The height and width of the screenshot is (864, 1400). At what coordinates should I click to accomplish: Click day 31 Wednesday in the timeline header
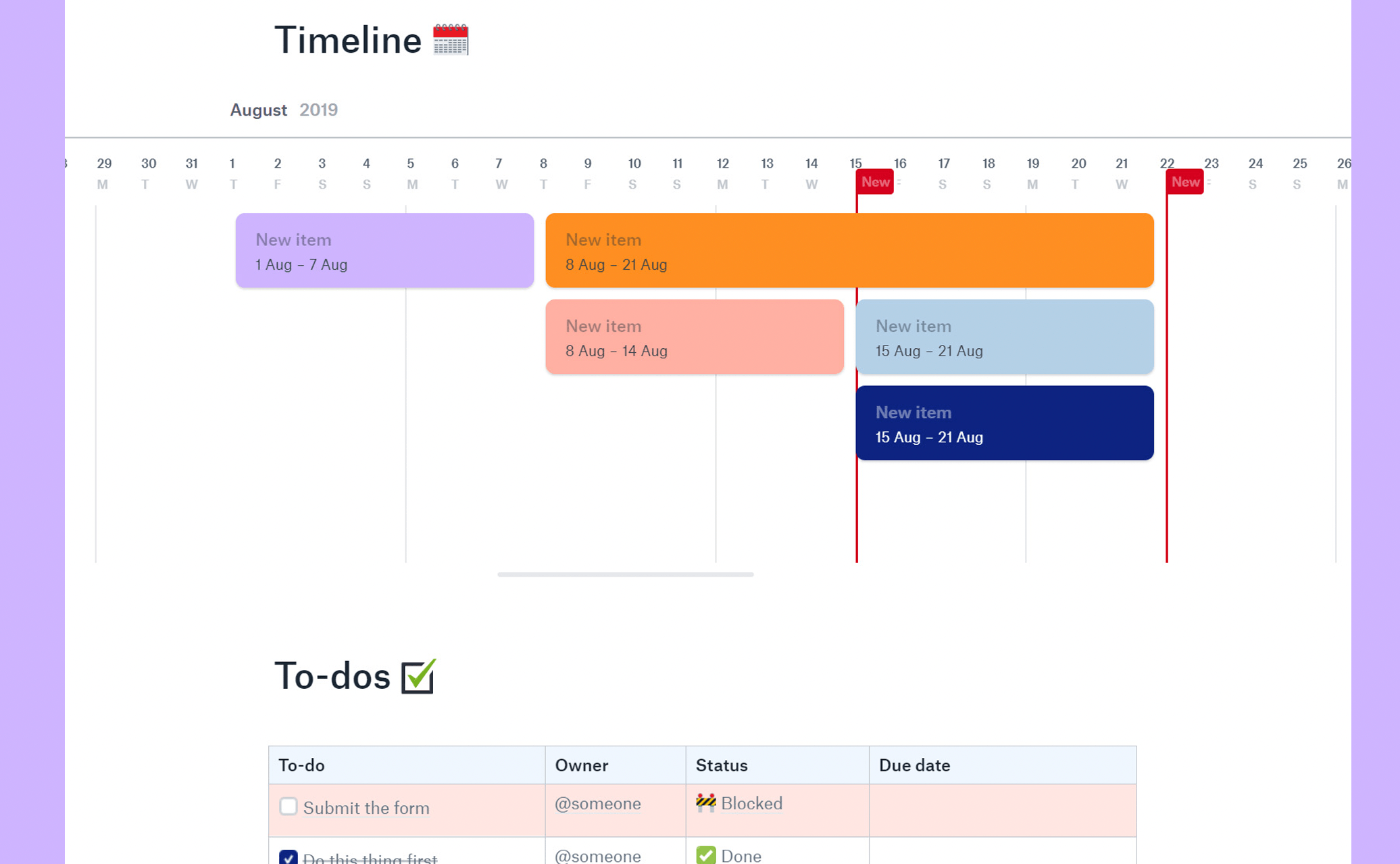[x=192, y=173]
